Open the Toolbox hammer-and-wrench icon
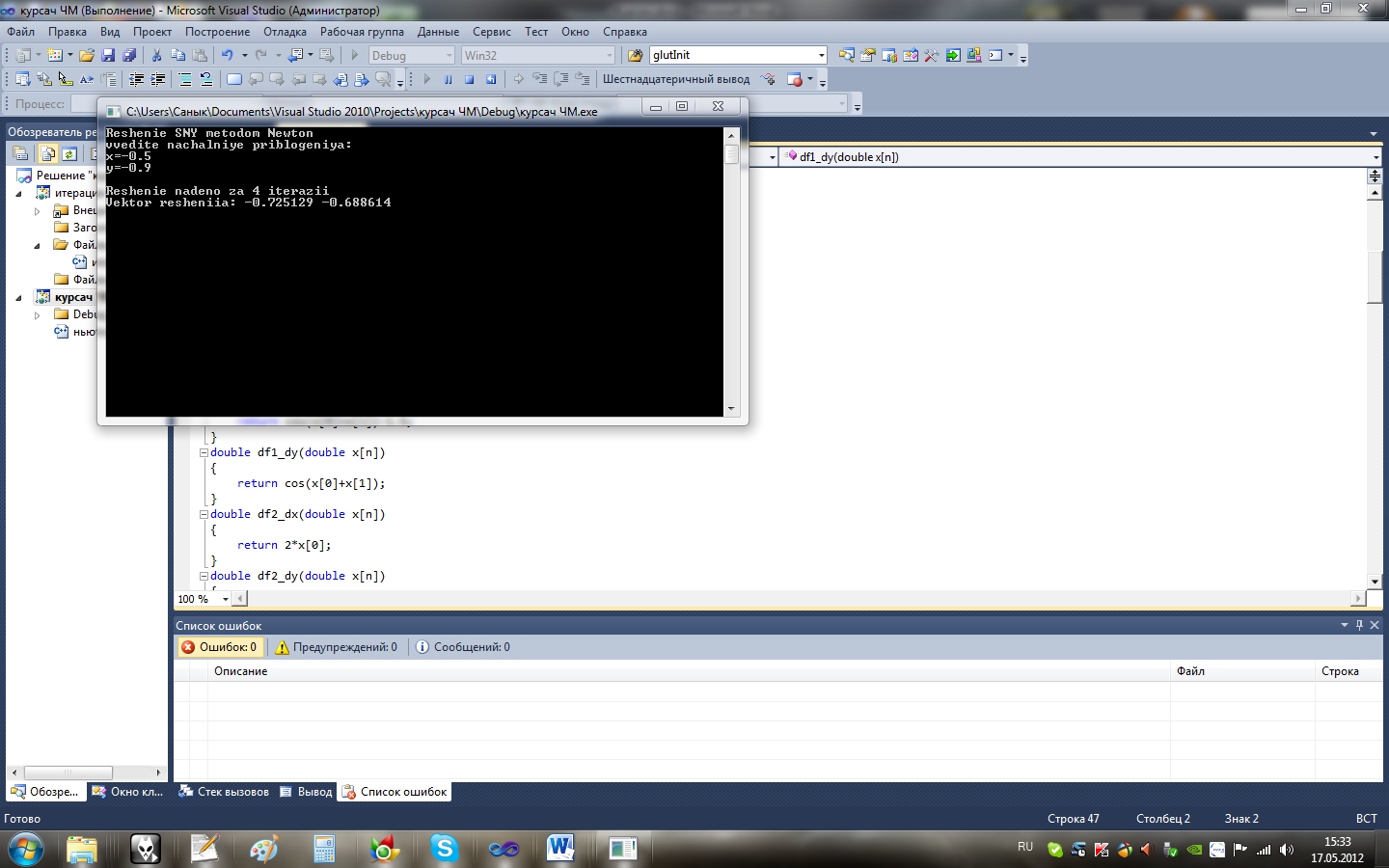 (x=931, y=55)
